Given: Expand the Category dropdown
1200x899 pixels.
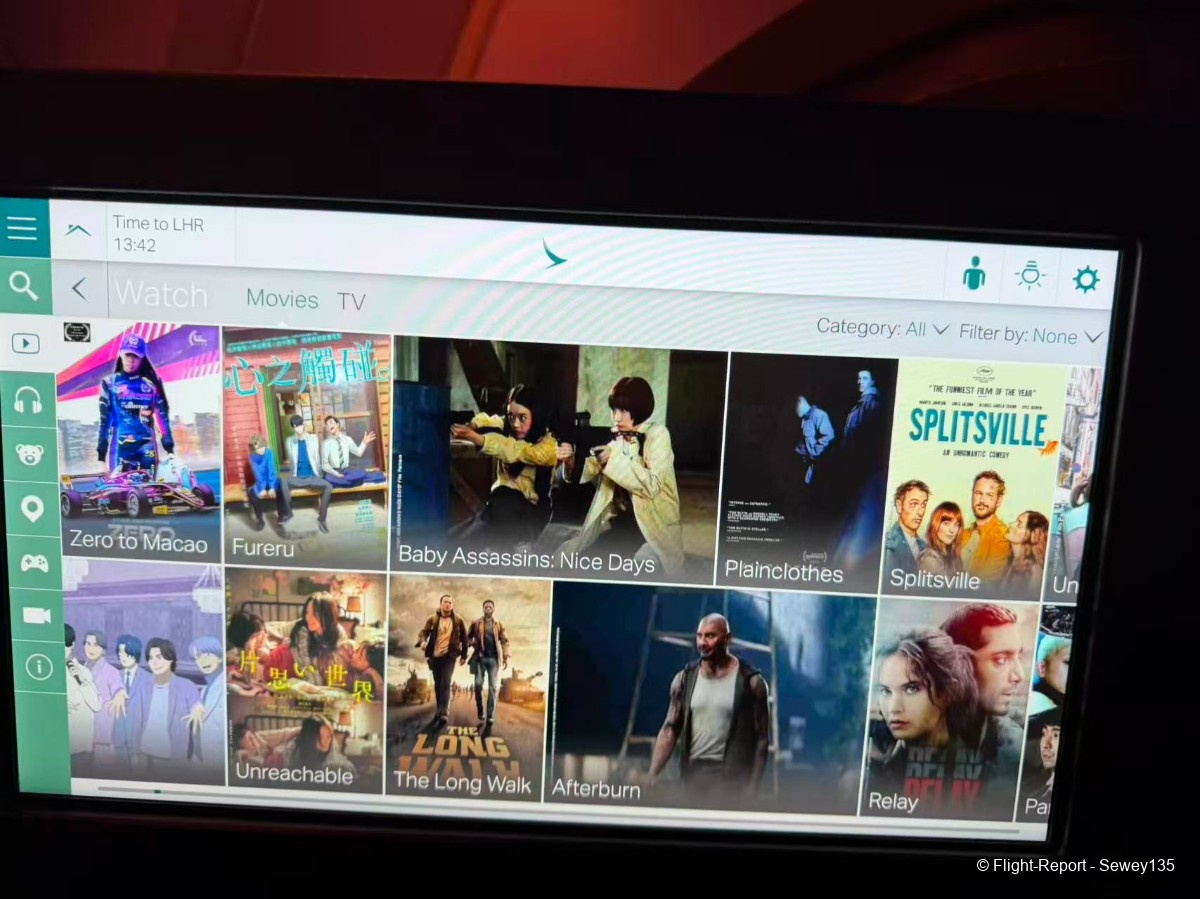Looking at the screenshot, I should coord(882,328).
